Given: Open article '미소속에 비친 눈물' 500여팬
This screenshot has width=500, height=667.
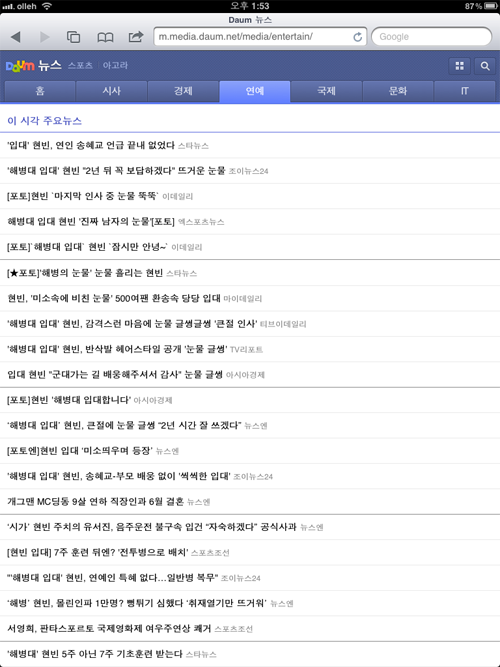Looking at the screenshot, I should click(x=250, y=298).
